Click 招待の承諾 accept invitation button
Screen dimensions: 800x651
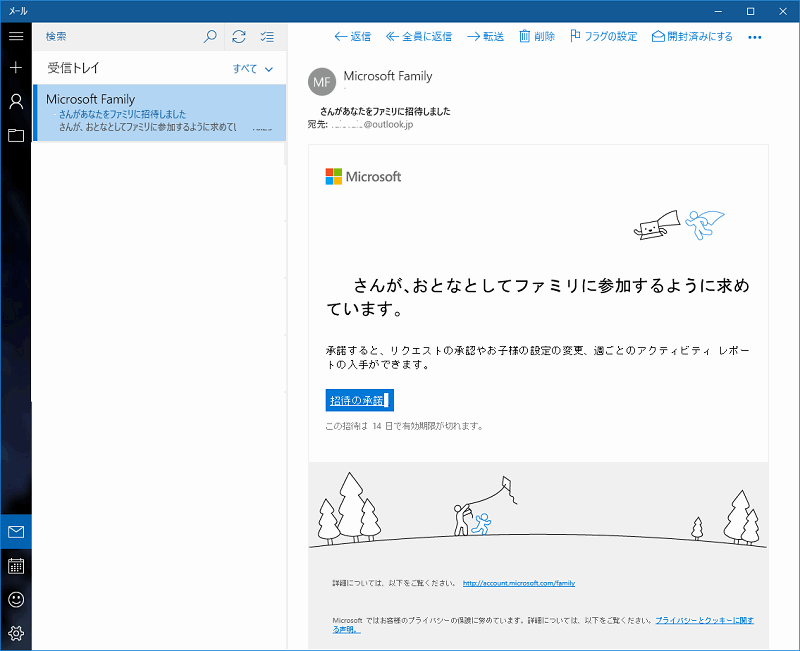[360, 400]
